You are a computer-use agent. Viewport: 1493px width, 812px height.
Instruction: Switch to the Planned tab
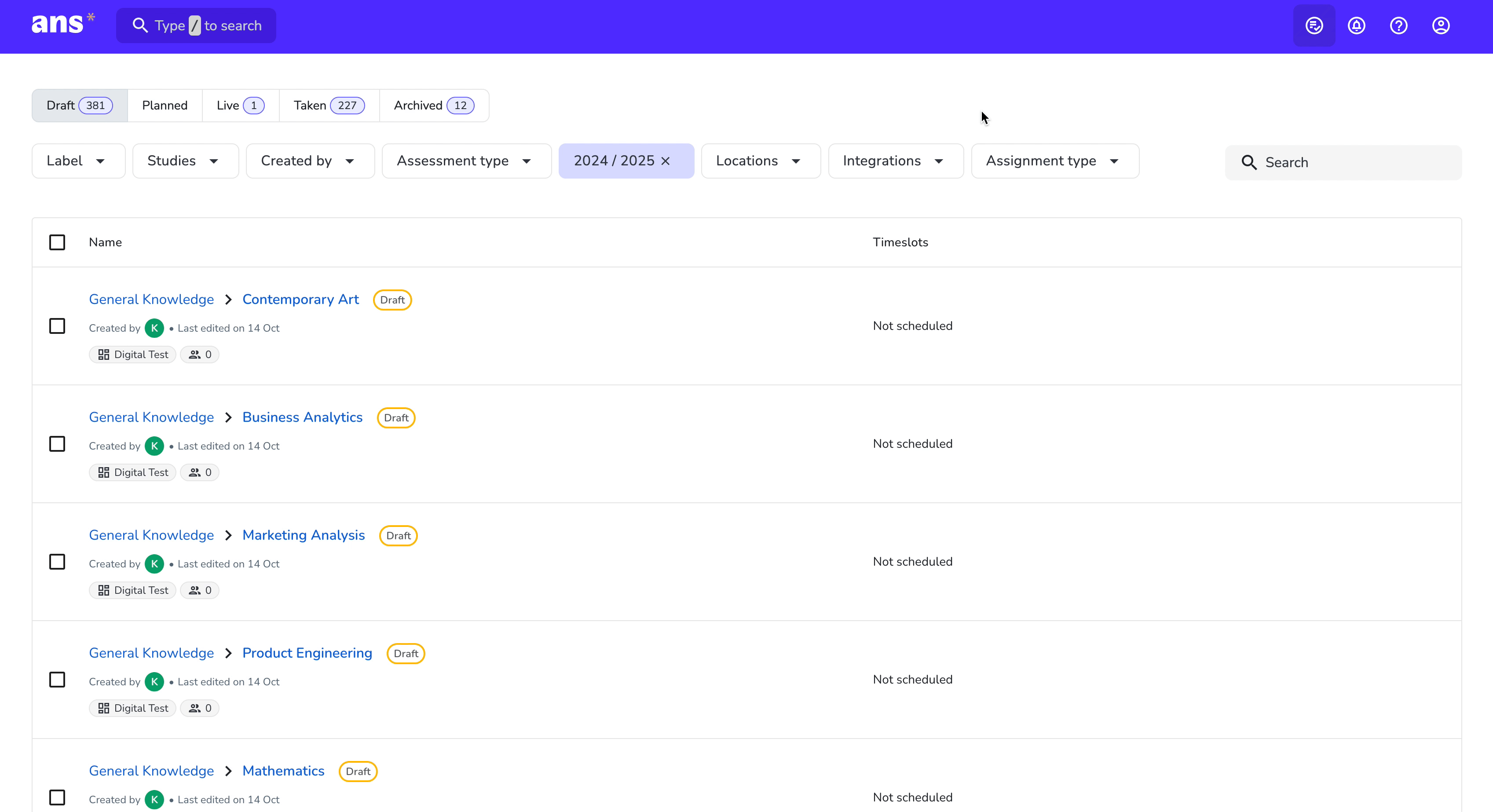pos(165,106)
